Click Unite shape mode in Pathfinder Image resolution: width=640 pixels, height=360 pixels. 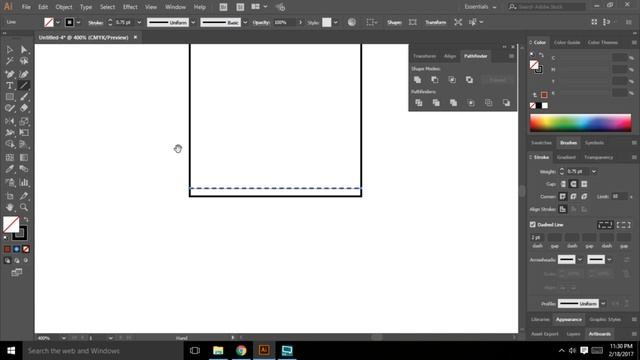[x=417, y=80]
